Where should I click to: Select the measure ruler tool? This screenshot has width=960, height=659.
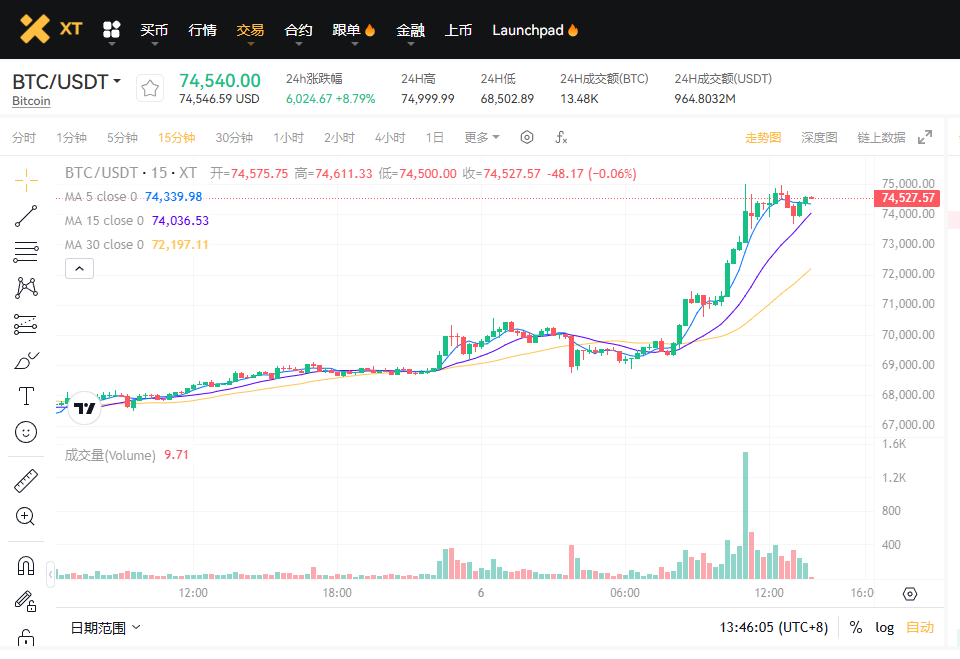[25, 480]
